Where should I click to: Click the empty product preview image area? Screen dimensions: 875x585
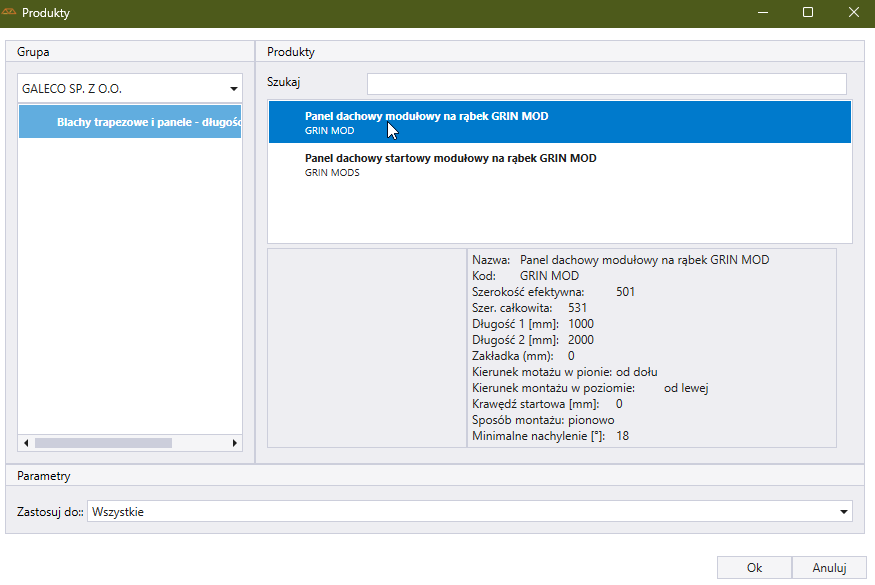pos(367,347)
